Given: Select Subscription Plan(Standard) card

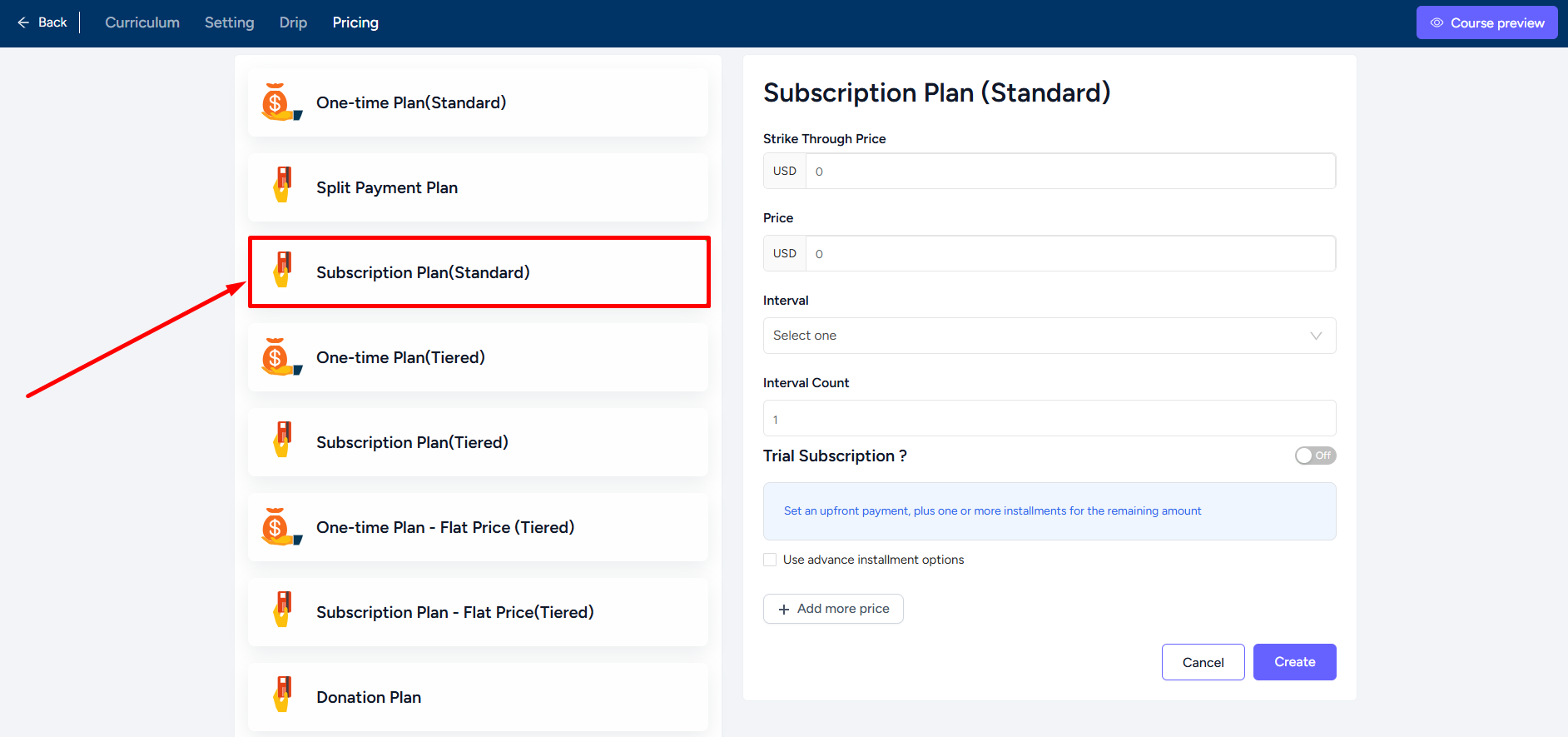Looking at the screenshot, I should 479,272.
